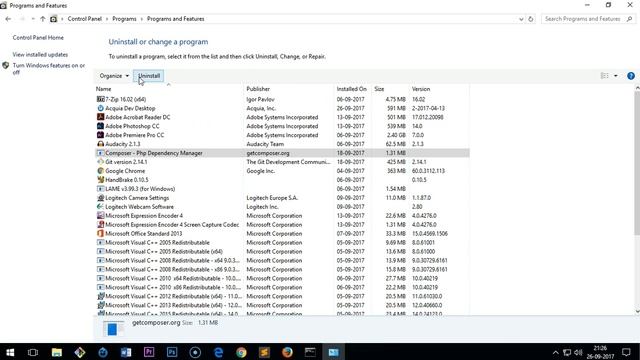Select Visual C++ 2010 x64 Redistributable row
The height and width of the screenshot is (360, 640).
coord(282,279)
